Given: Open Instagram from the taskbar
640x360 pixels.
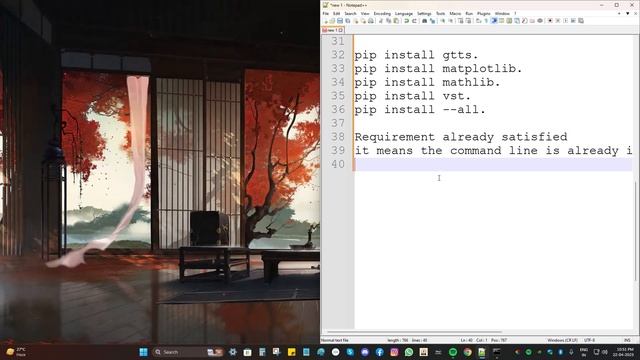Looking at the screenshot, I should pyautogui.click(x=394, y=352).
